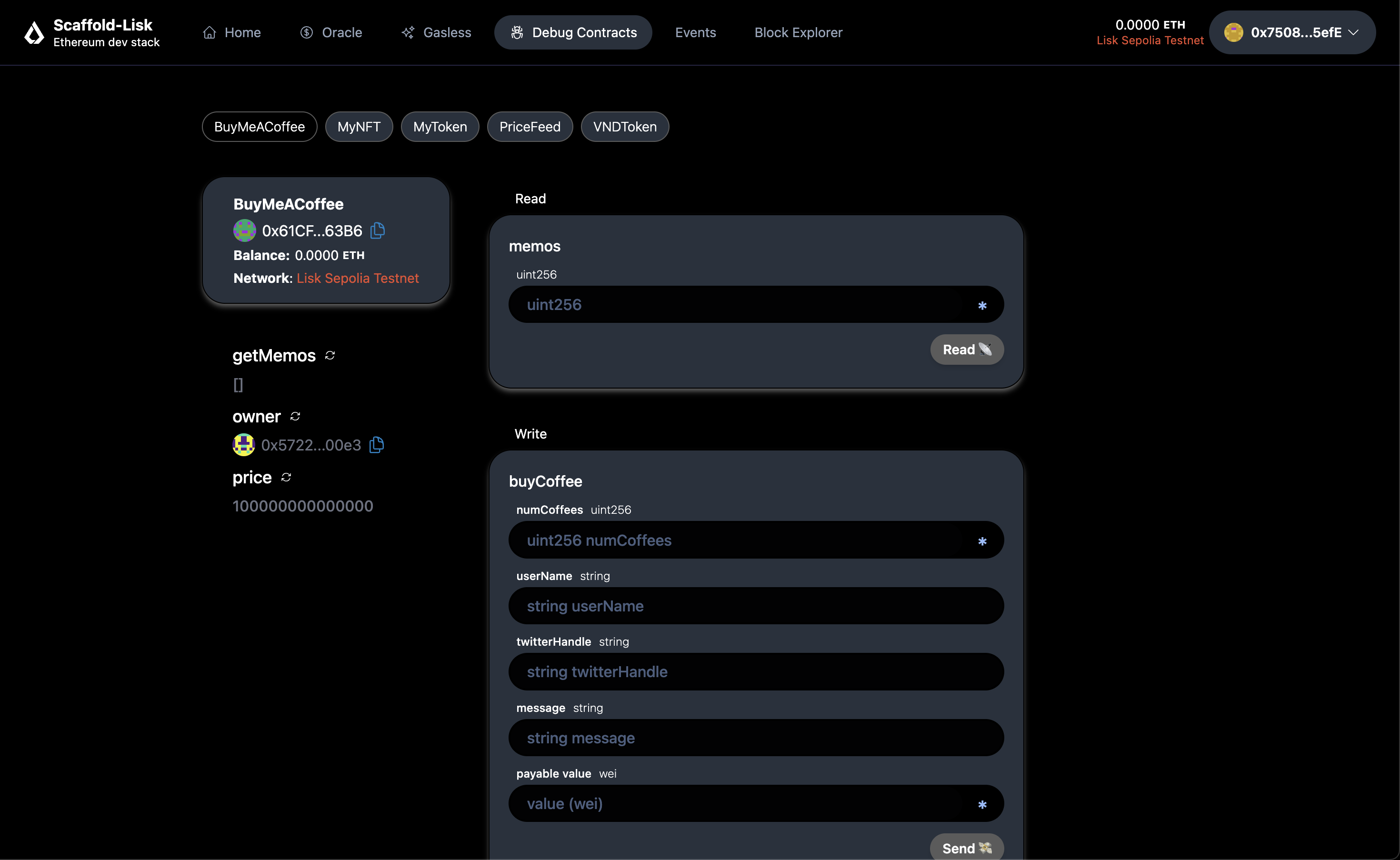
Task: Click the asterisk in payable value field
Action: coord(982,804)
